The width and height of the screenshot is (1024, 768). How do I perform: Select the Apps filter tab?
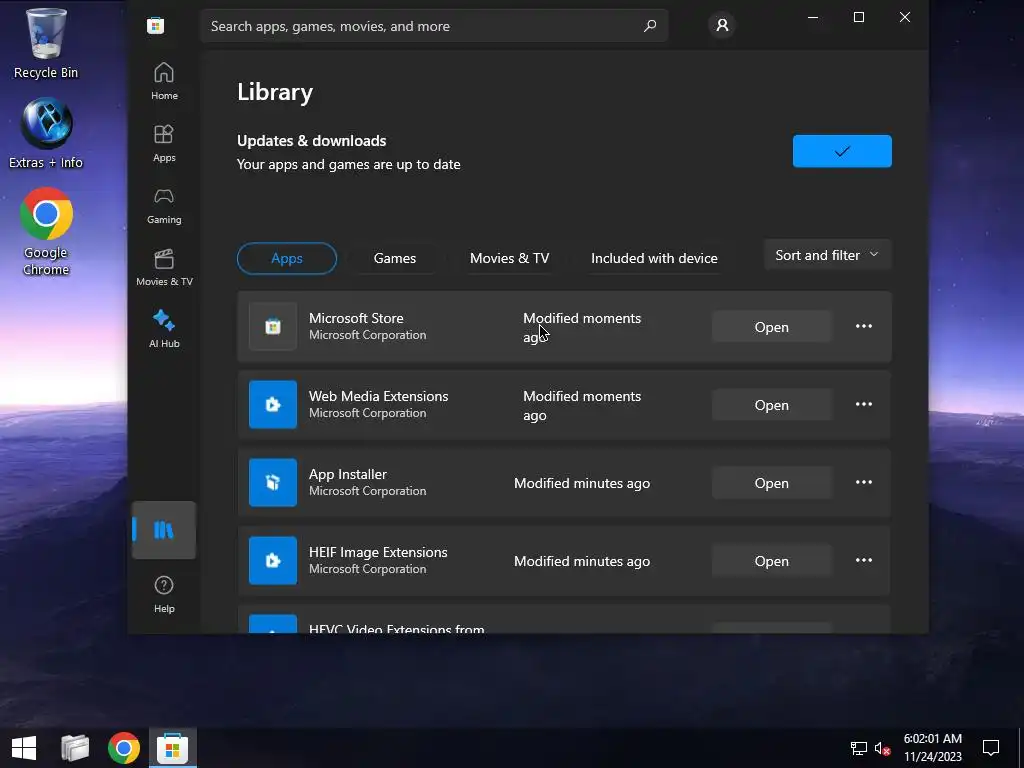[287, 259]
